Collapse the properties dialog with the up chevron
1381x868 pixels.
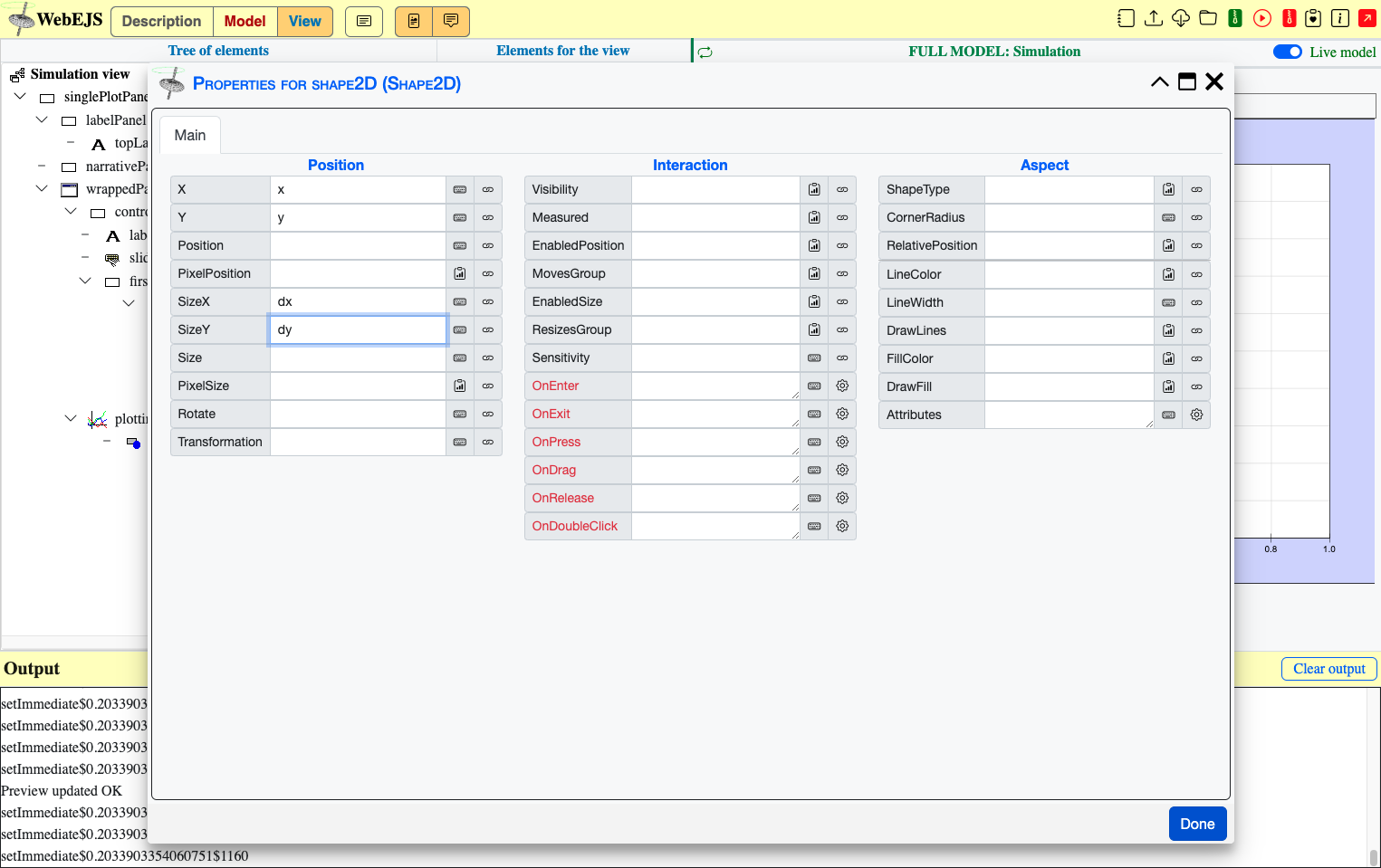1160,82
